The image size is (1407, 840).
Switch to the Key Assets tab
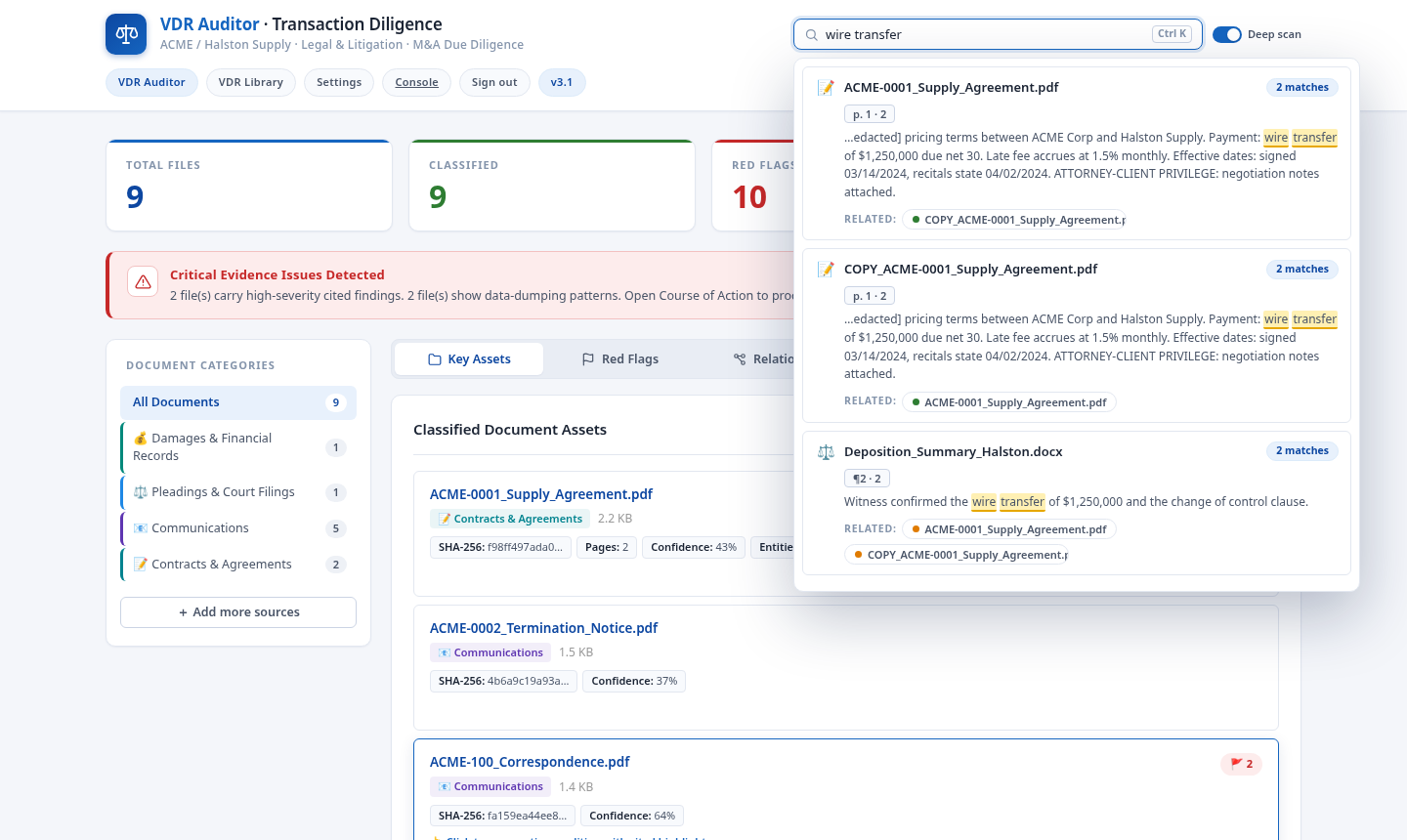(x=469, y=359)
